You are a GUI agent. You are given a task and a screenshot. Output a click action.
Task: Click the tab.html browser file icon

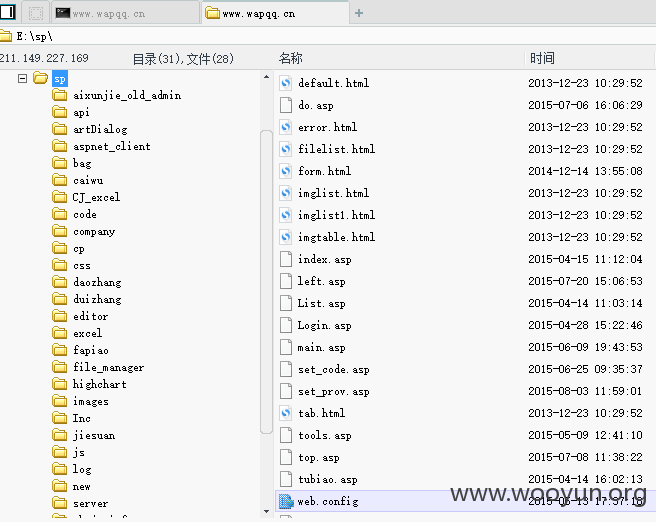point(286,413)
